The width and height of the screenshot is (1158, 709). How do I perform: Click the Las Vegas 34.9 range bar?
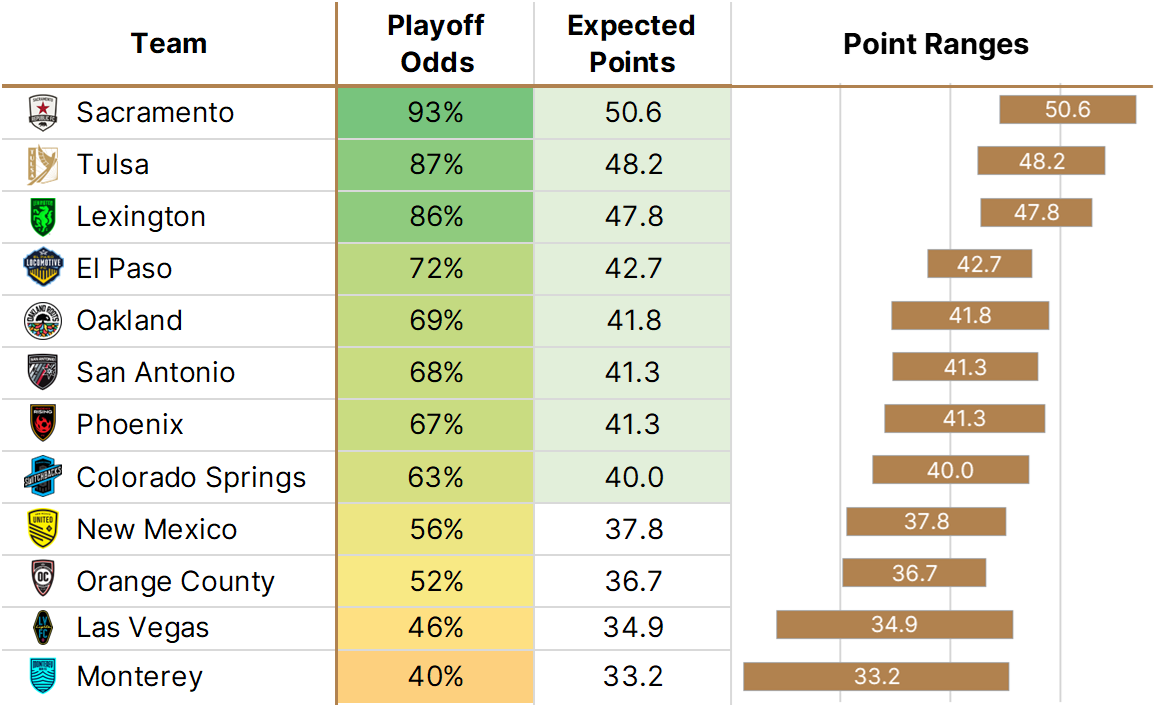pos(894,625)
